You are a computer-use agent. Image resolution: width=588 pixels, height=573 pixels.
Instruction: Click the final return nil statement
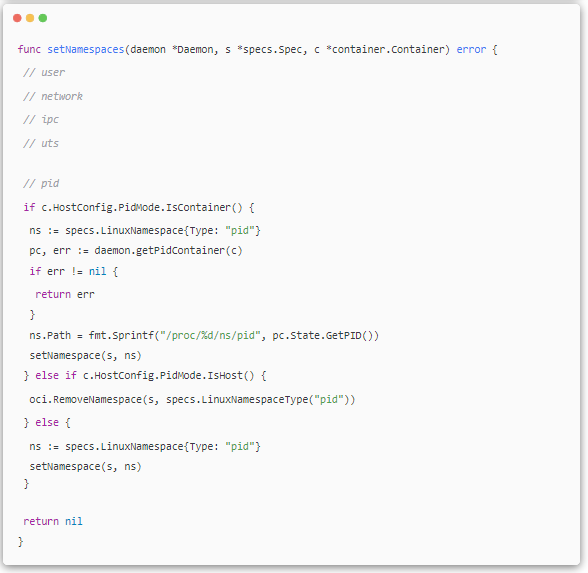tap(53, 521)
